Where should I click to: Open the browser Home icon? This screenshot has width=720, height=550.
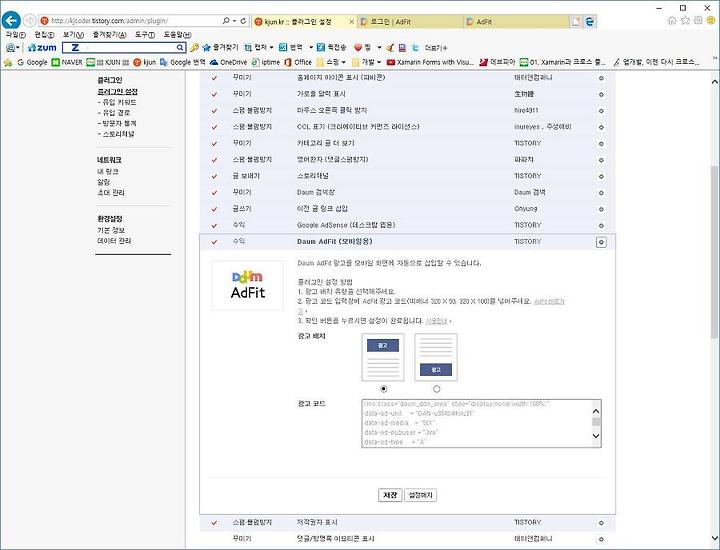tap(672, 20)
